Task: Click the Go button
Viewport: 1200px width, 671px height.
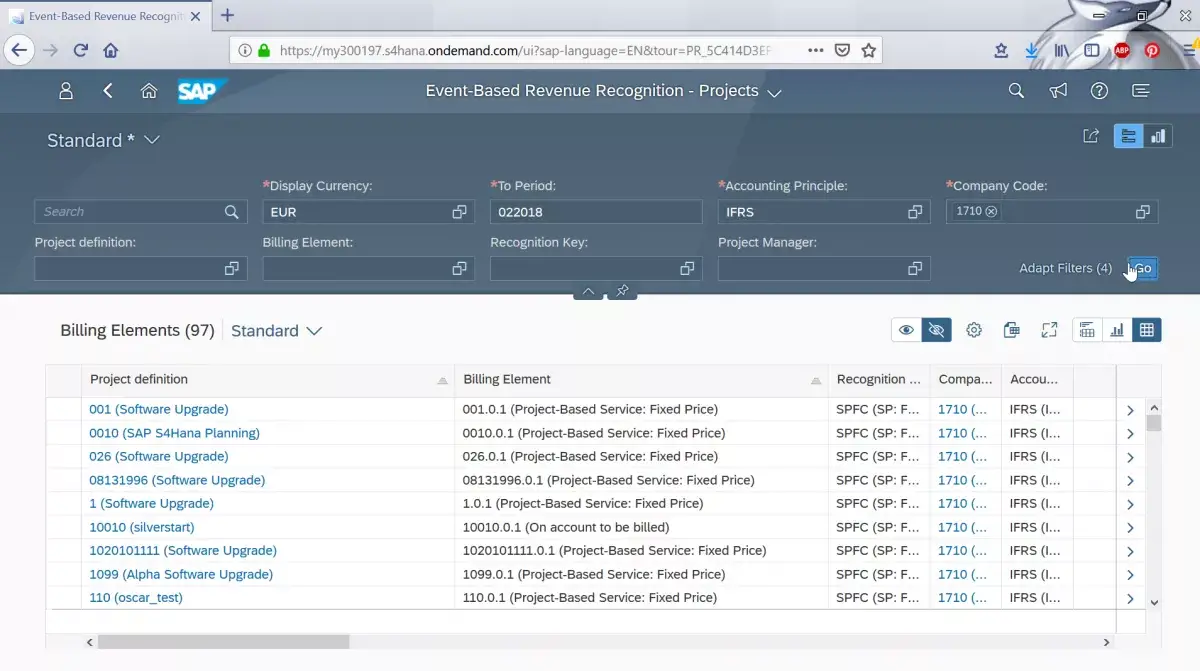Action: 1142,268
